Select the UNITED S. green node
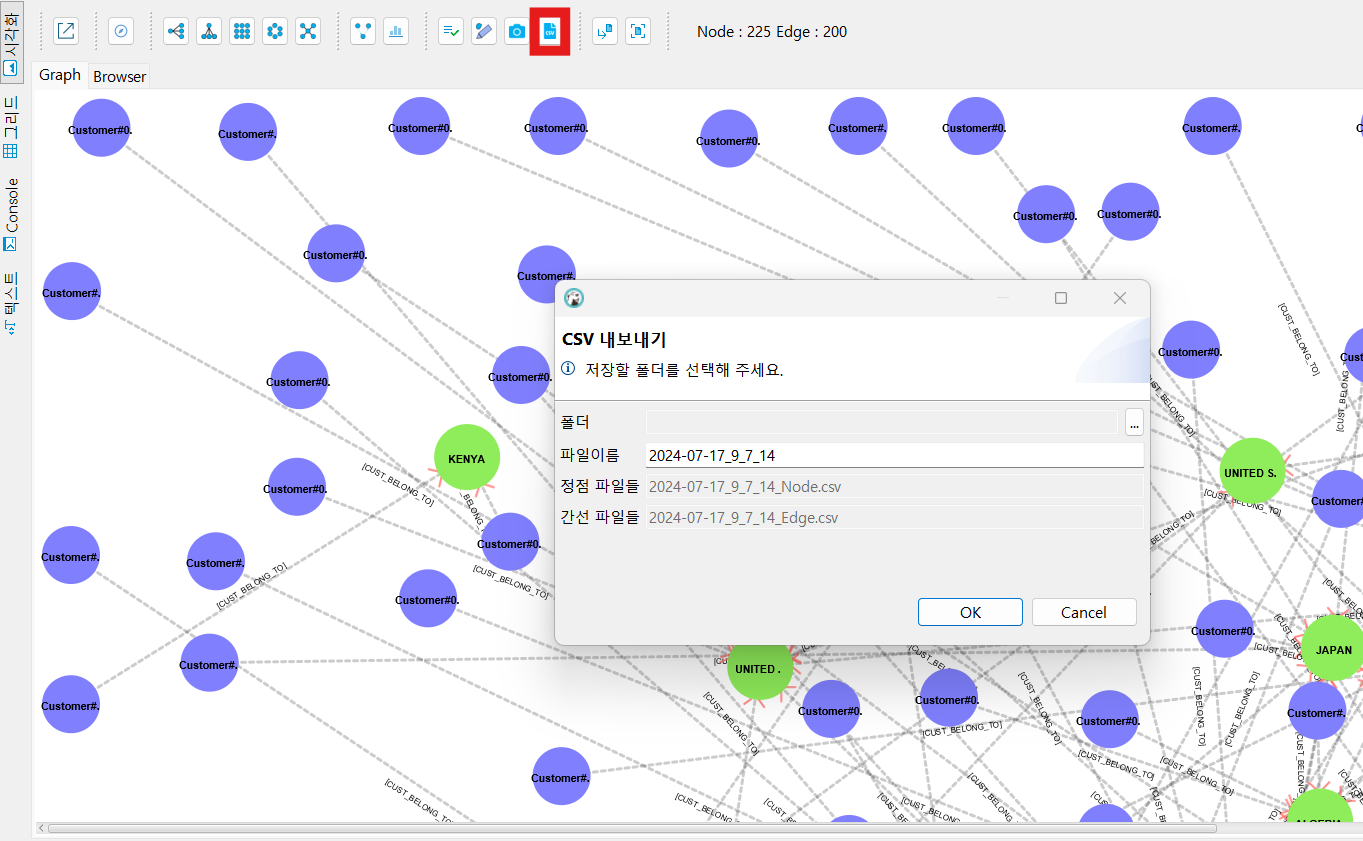This screenshot has width=1363, height=841. (1252, 472)
